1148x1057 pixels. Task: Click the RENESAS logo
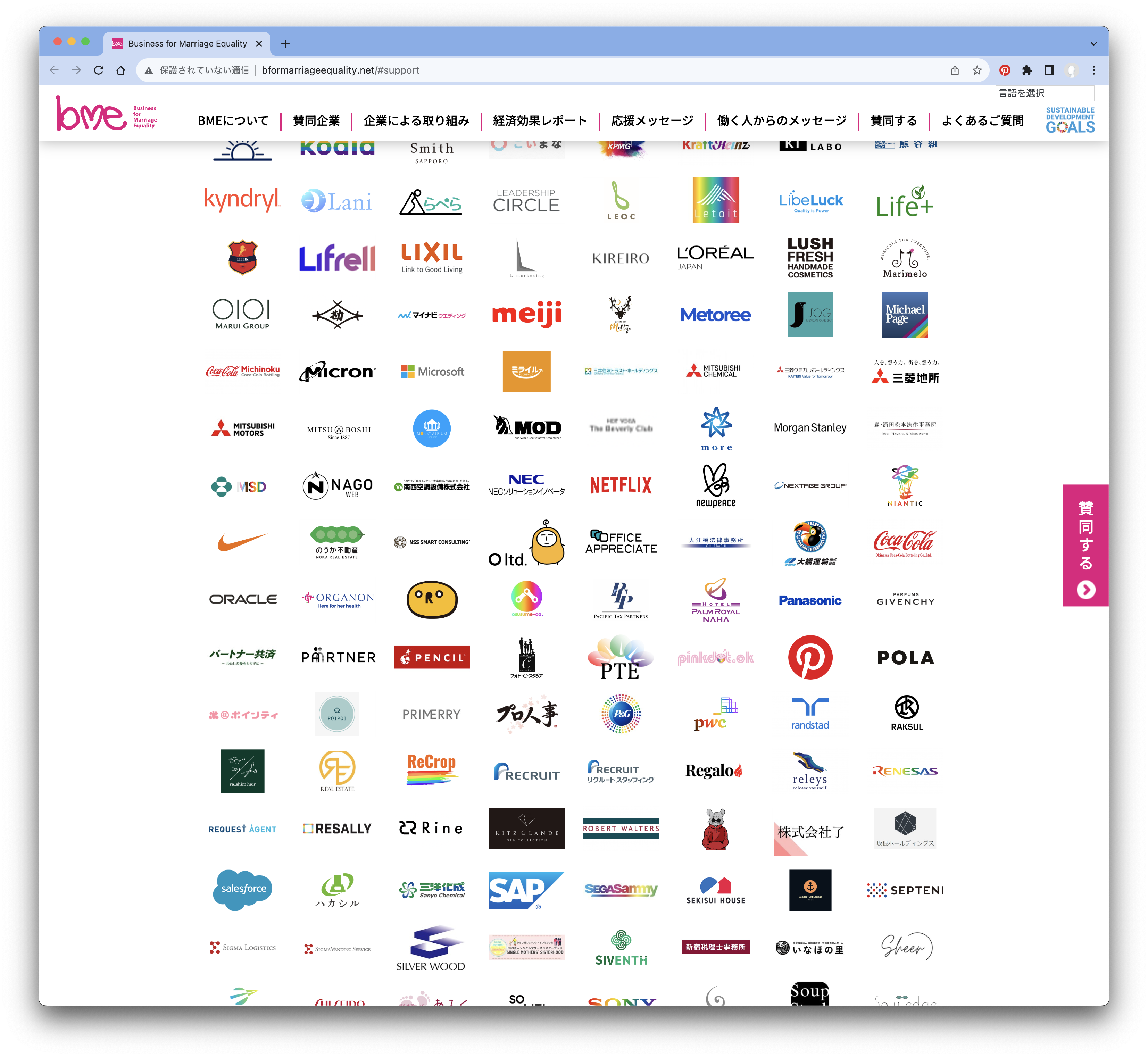pyautogui.click(x=905, y=772)
